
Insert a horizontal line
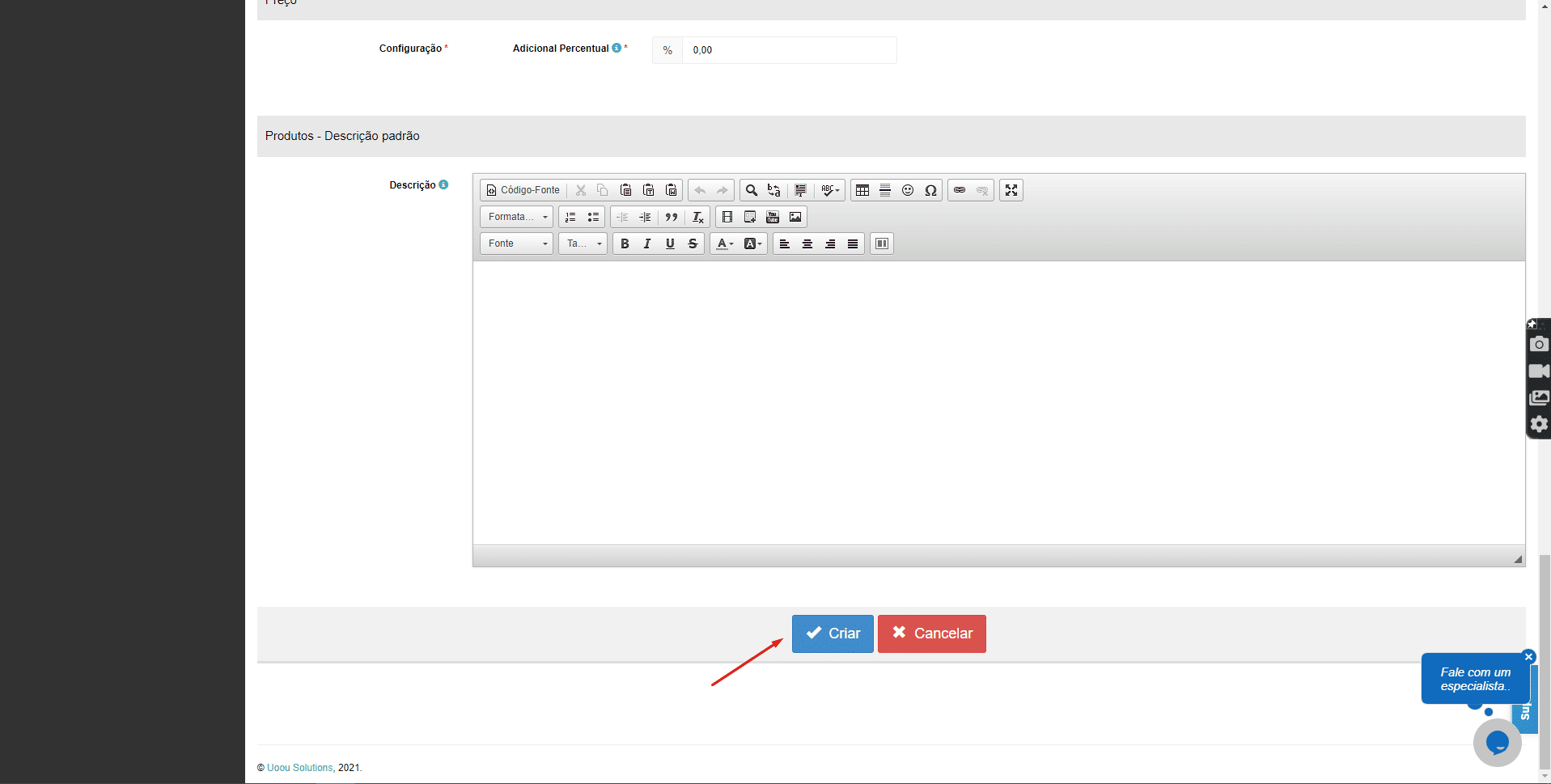(885, 190)
